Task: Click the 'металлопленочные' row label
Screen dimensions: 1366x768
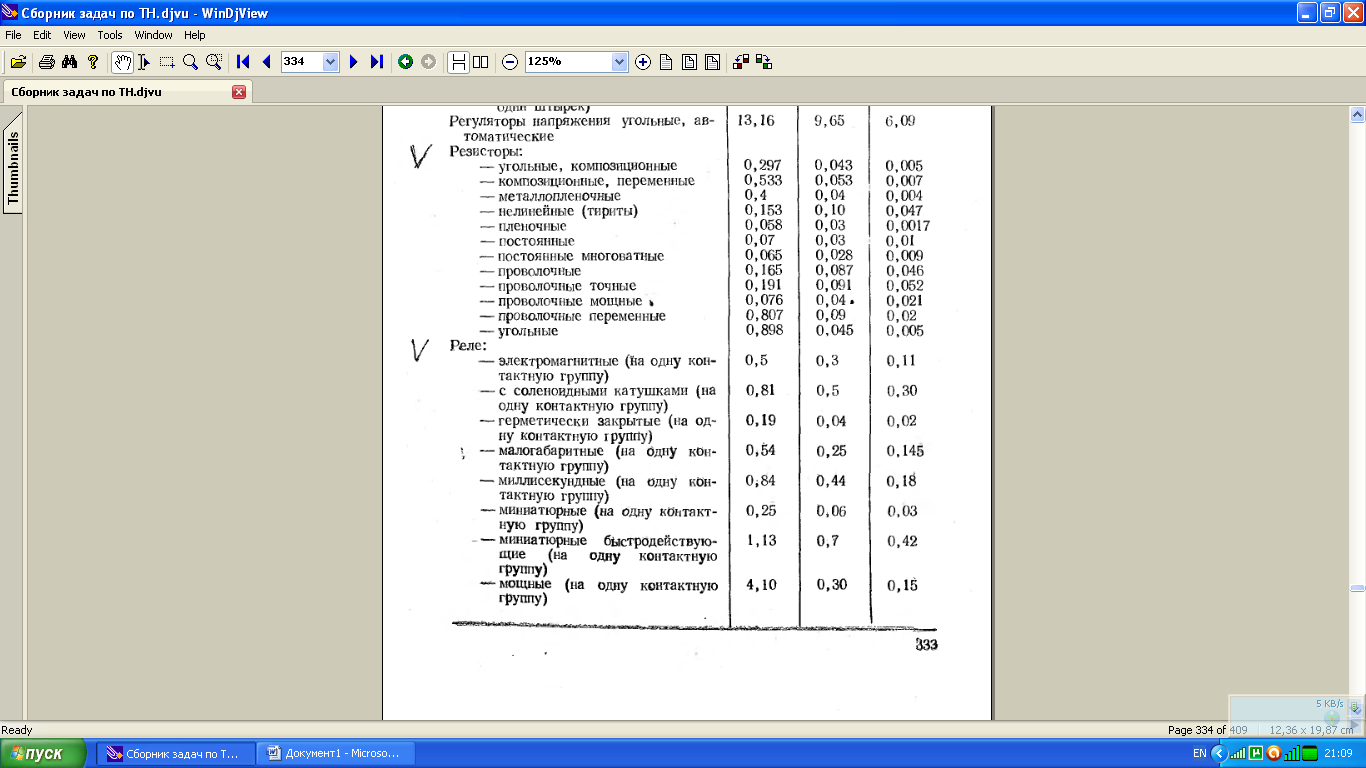Action: tap(558, 196)
